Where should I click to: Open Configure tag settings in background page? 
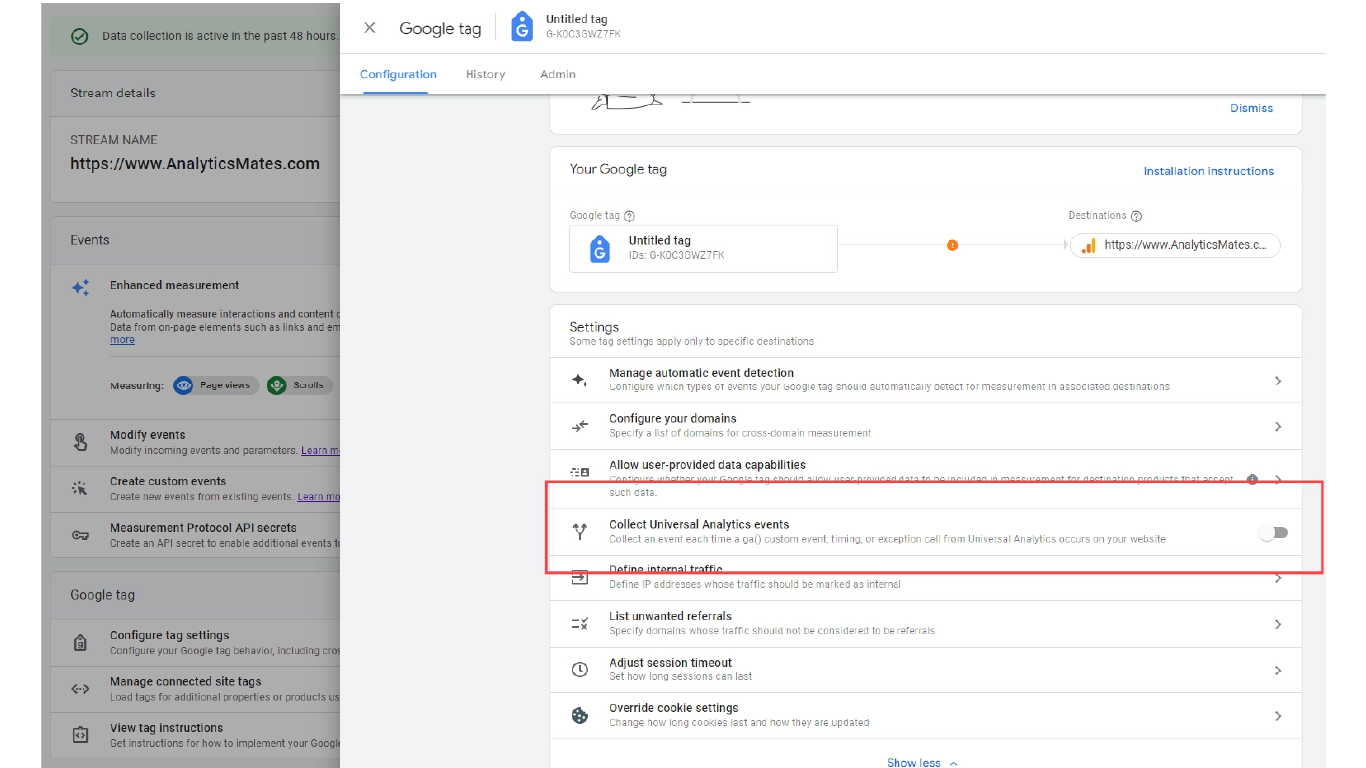[x=195, y=642]
